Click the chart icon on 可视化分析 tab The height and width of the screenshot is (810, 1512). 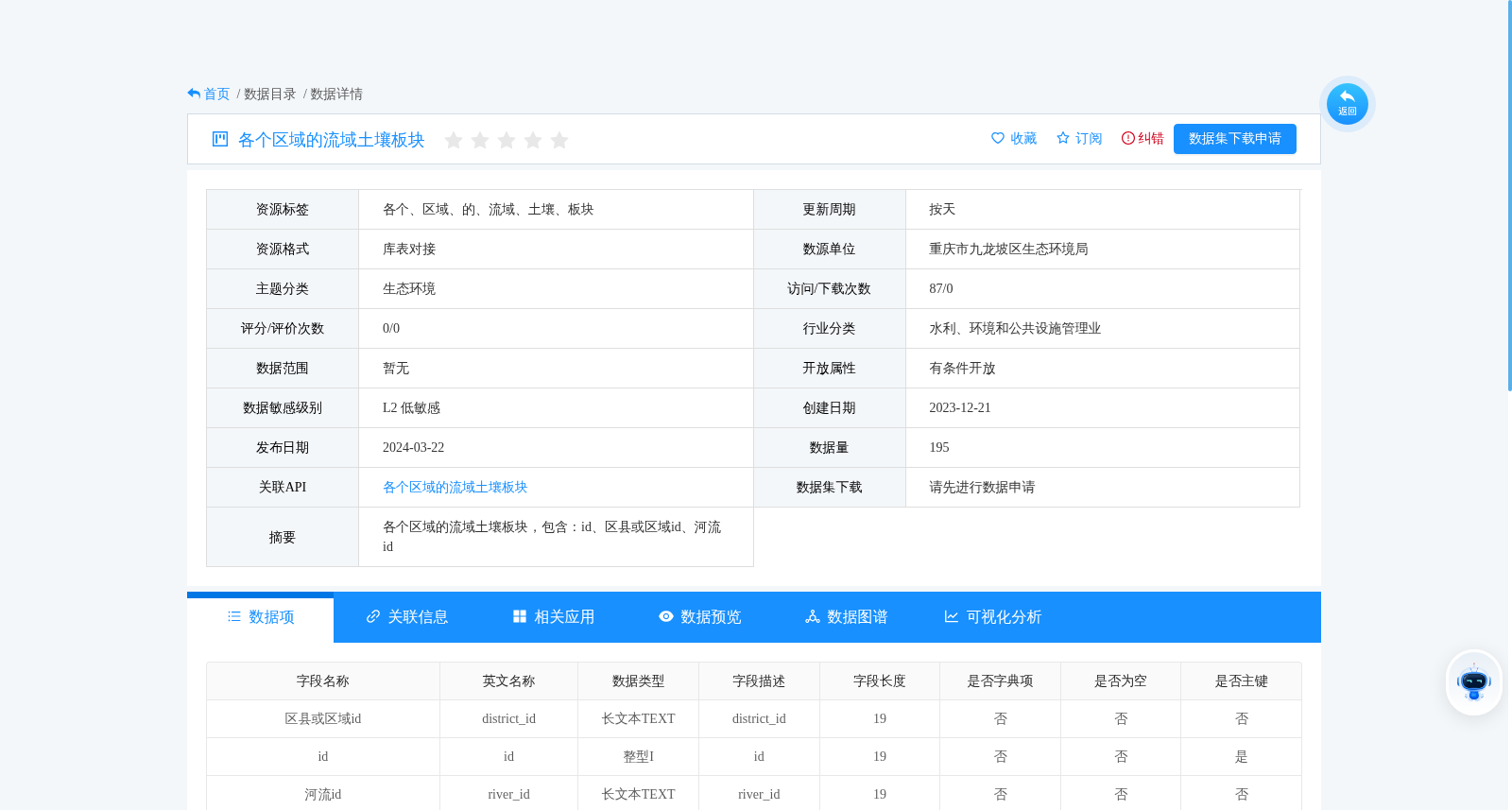[952, 616]
